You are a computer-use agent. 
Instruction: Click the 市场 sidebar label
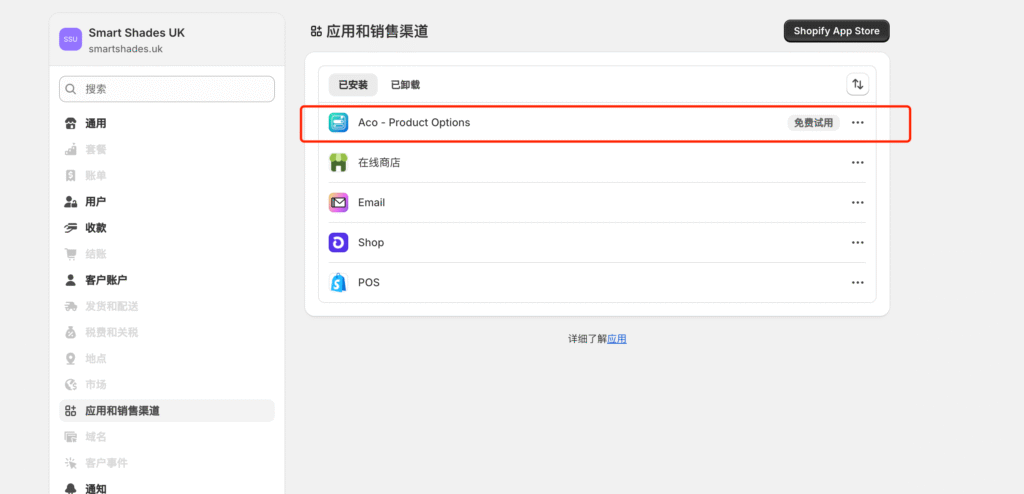tap(95, 385)
